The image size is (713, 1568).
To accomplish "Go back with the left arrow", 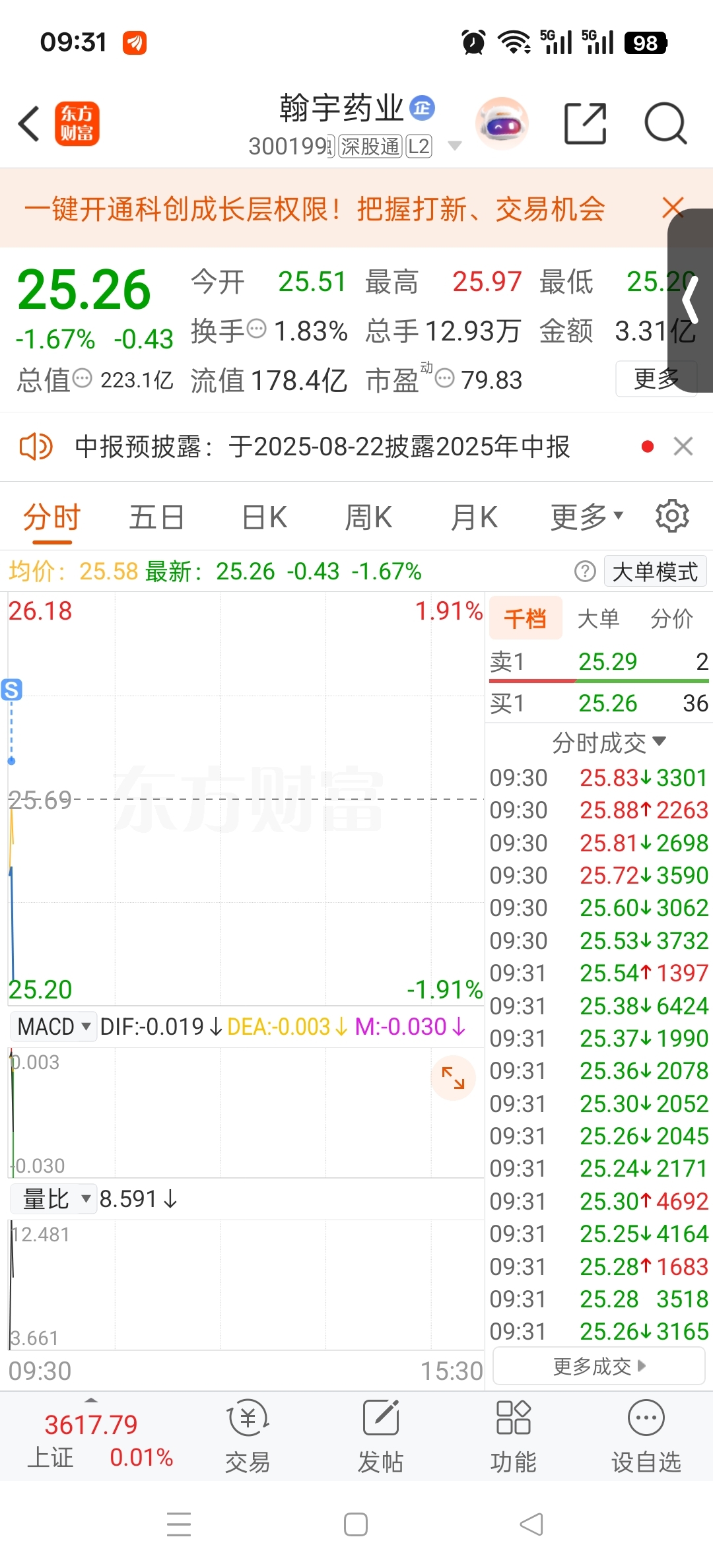I will [29, 123].
